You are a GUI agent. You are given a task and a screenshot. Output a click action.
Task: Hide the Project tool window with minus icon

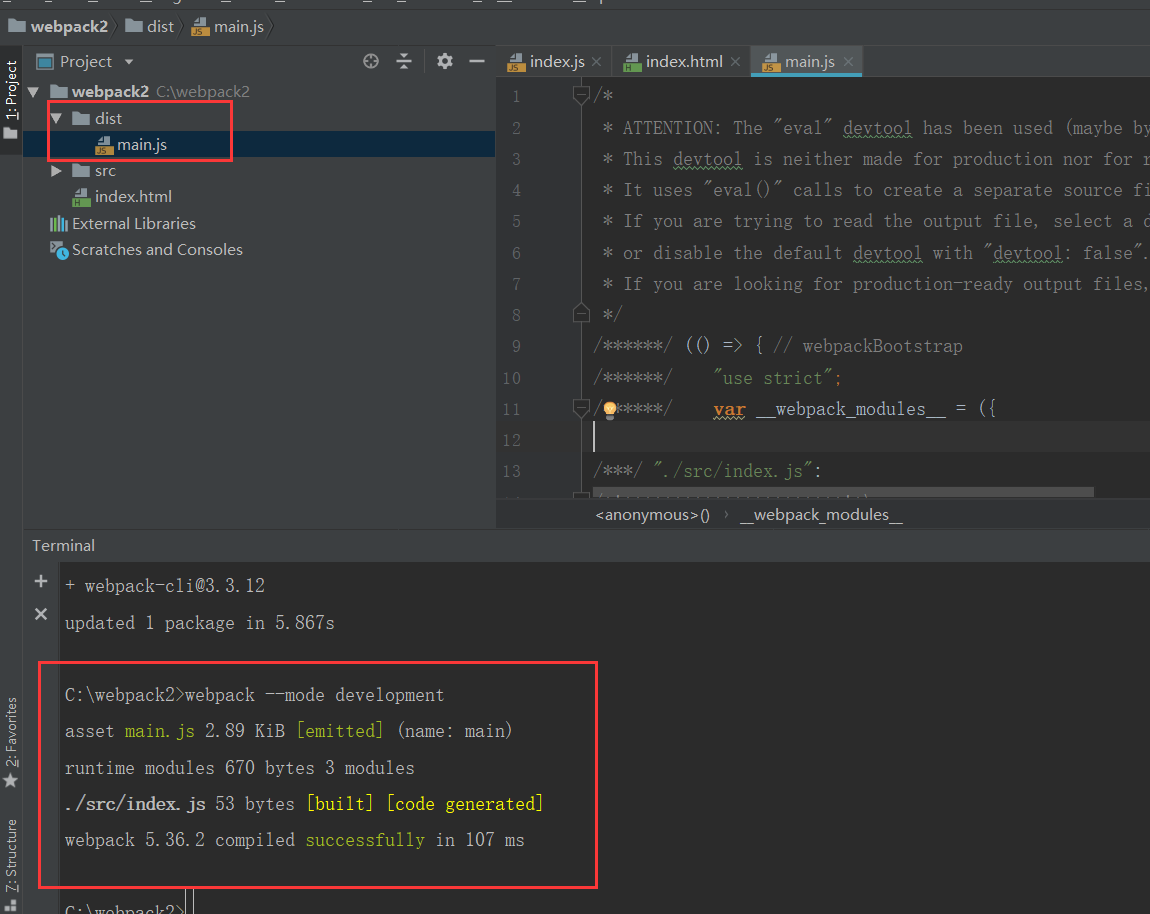pos(477,61)
